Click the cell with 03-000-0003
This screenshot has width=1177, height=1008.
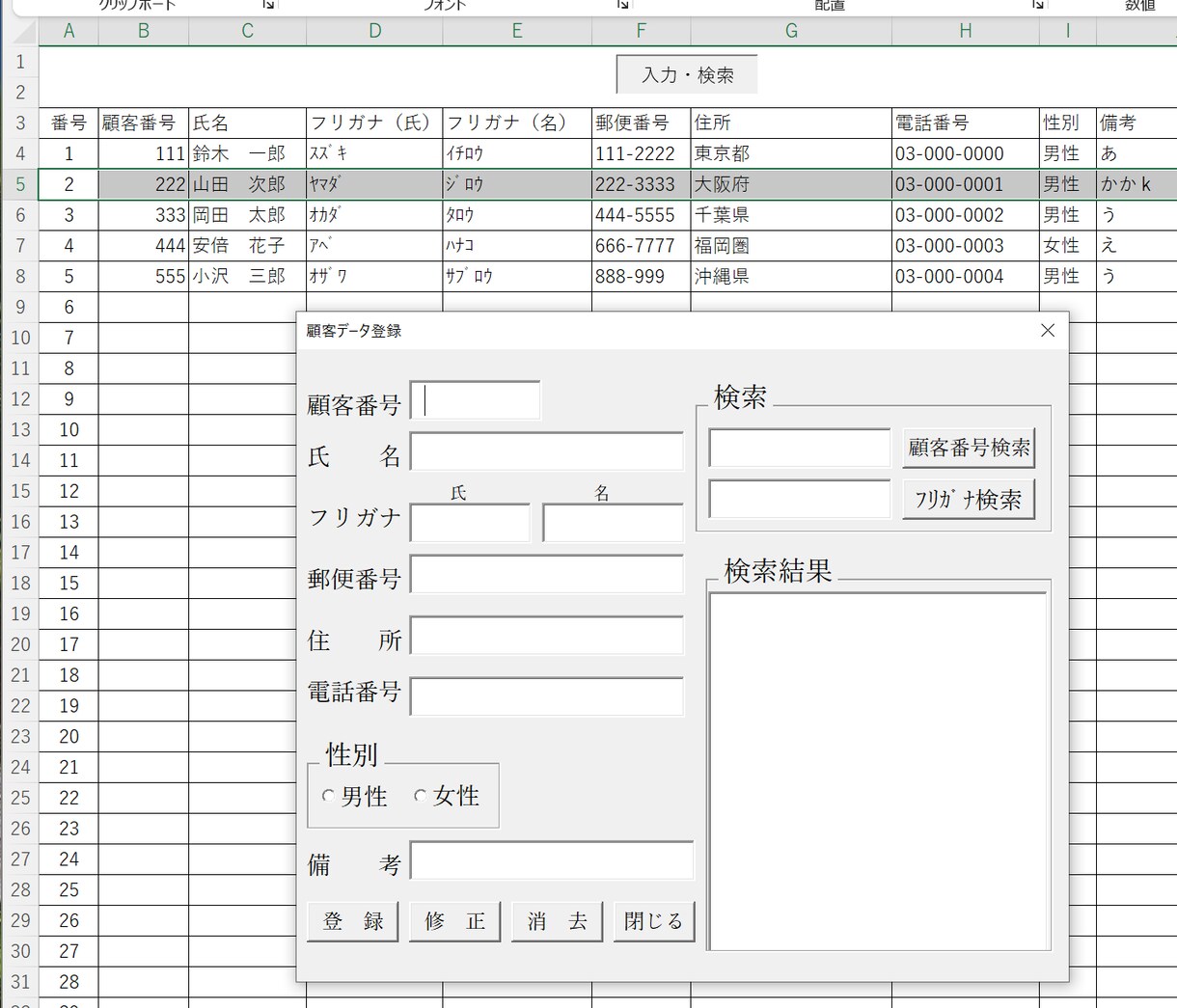point(966,246)
